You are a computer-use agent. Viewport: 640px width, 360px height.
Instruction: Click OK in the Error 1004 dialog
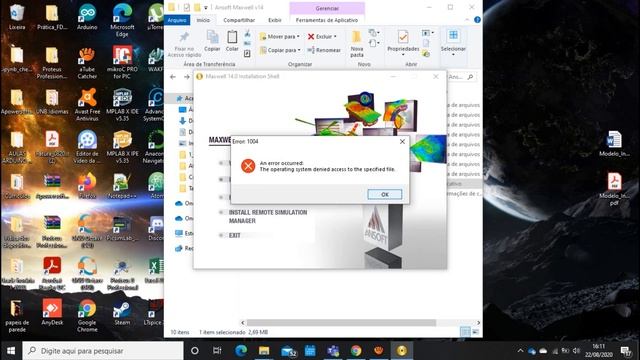point(384,194)
